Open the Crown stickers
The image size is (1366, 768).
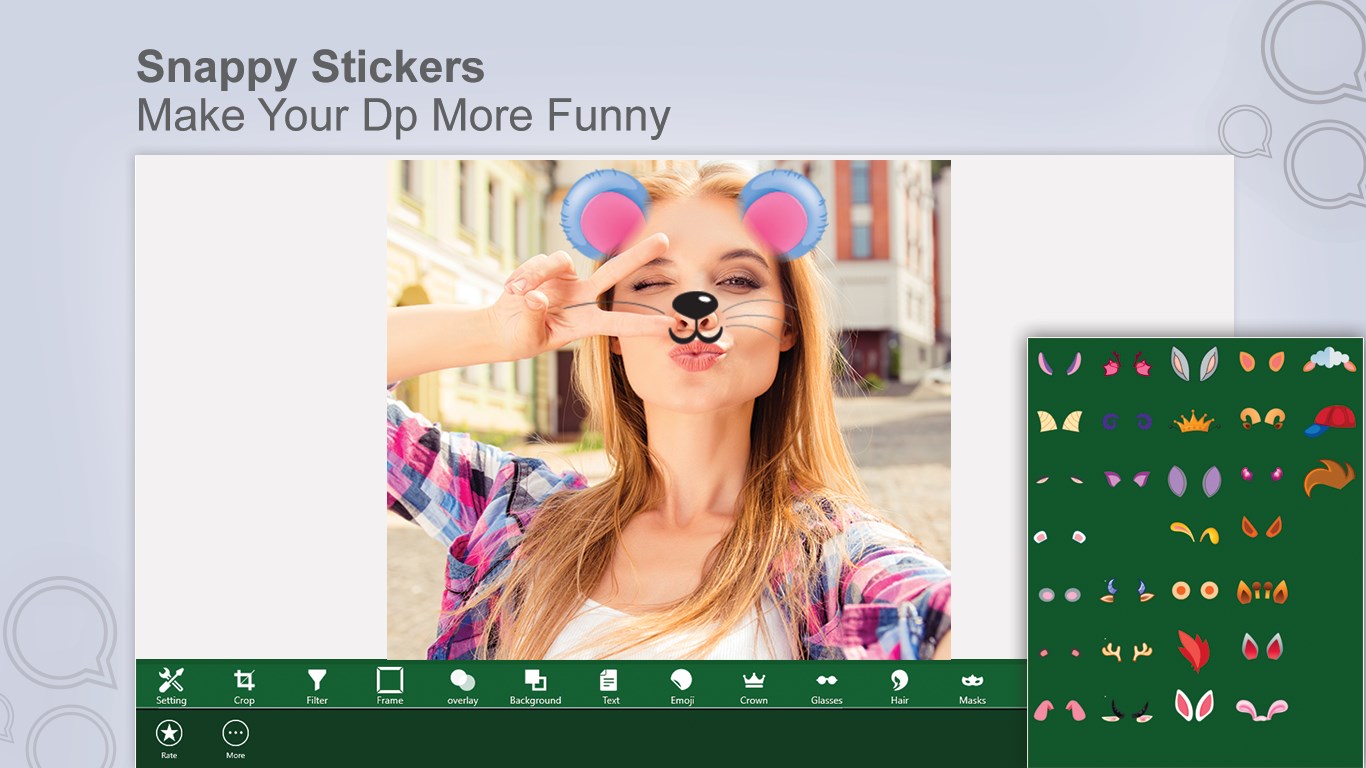click(x=754, y=686)
